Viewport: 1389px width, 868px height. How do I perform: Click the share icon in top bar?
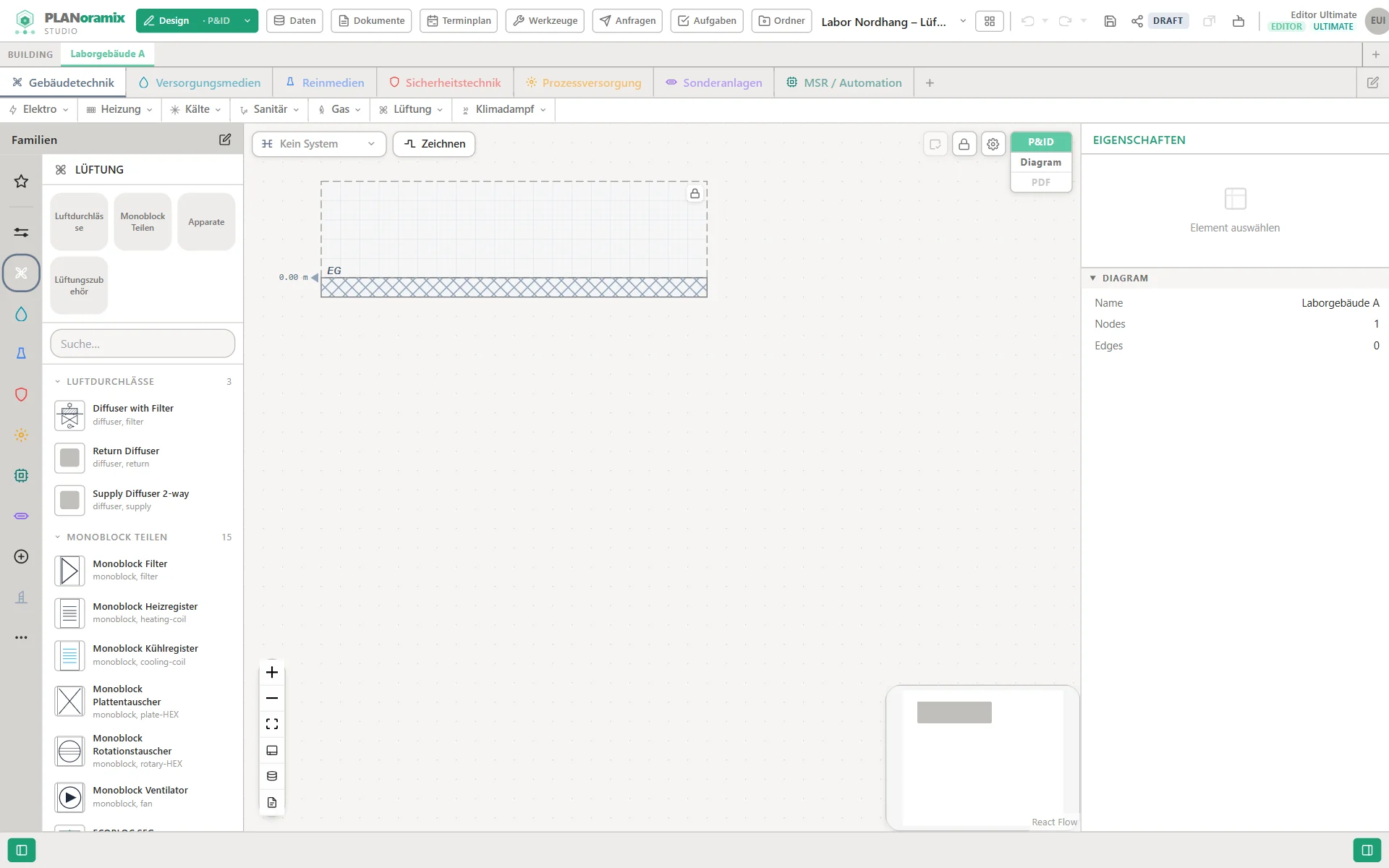tap(1137, 21)
